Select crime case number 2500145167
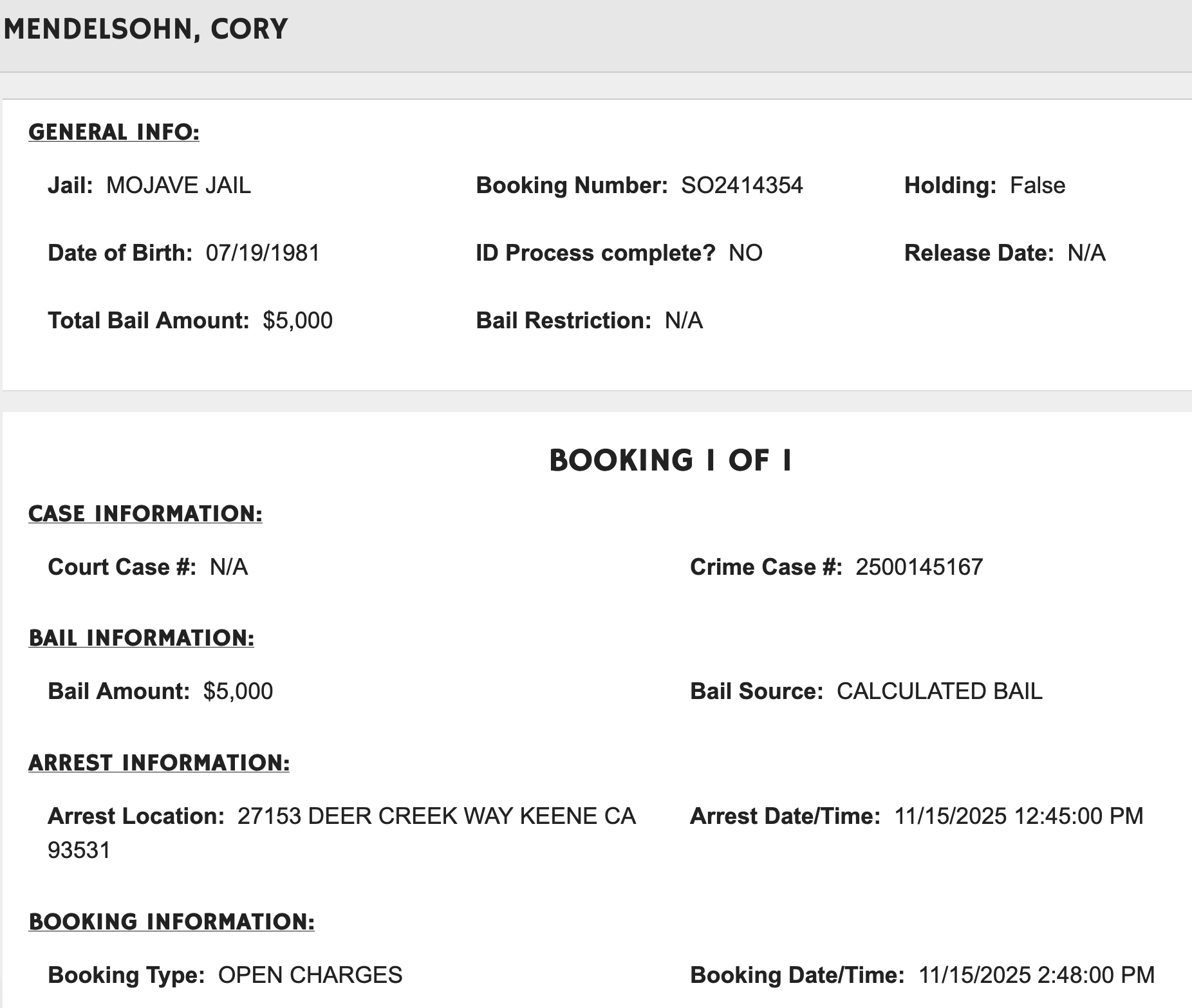Image resolution: width=1192 pixels, height=1008 pixels. click(918, 567)
